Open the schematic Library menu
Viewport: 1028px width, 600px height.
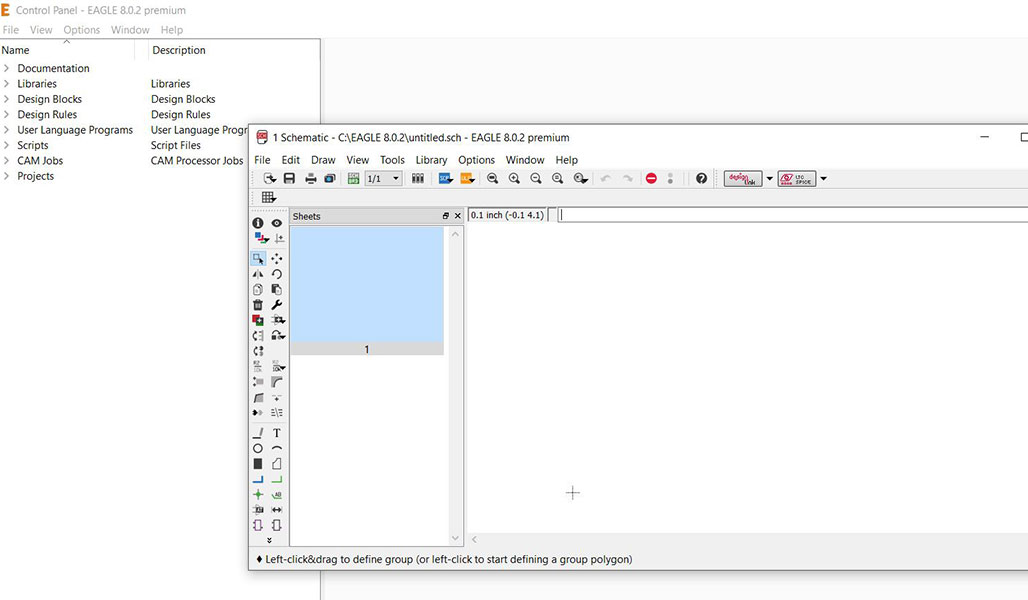click(431, 160)
